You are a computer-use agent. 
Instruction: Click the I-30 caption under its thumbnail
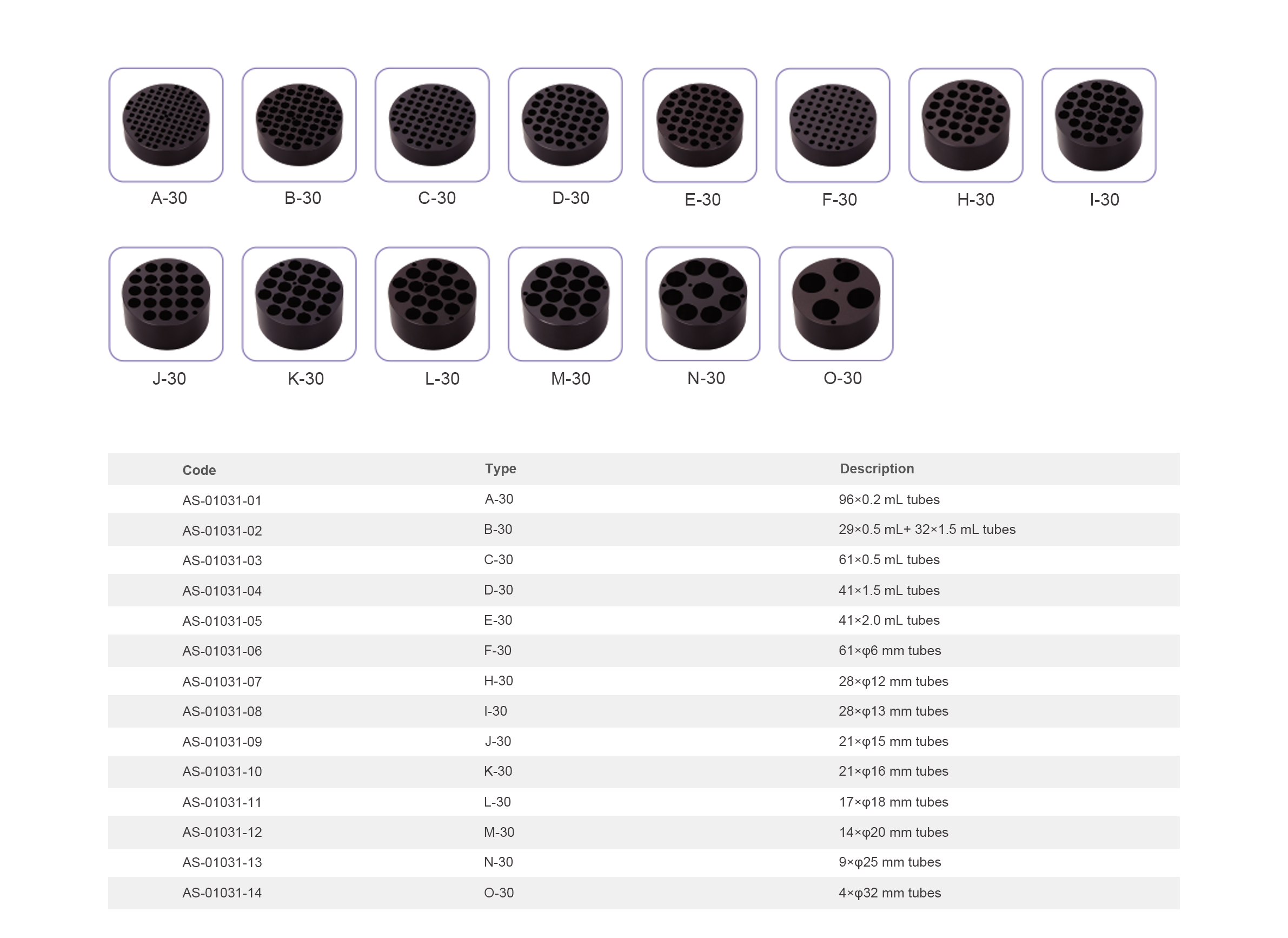1105,200
